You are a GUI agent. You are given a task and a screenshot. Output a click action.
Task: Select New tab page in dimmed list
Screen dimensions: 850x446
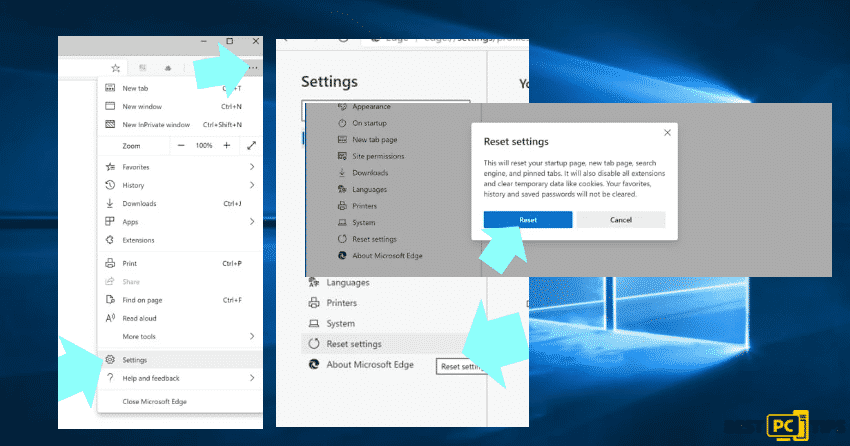click(375, 139)
